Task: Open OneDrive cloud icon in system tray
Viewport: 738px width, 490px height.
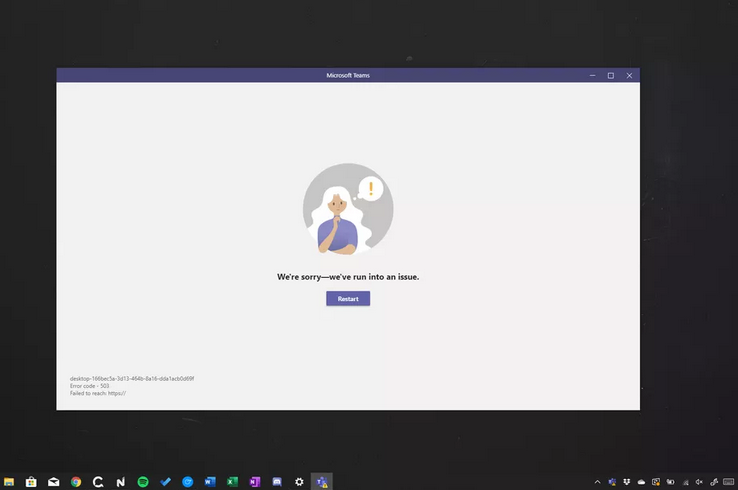Action: pos(641,482)
